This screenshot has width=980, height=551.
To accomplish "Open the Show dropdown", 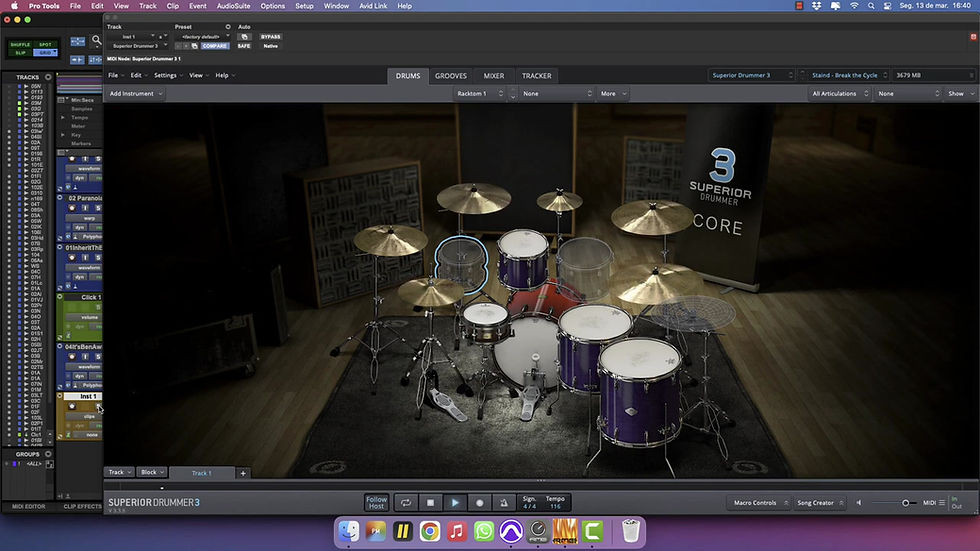I will (961, 94).
